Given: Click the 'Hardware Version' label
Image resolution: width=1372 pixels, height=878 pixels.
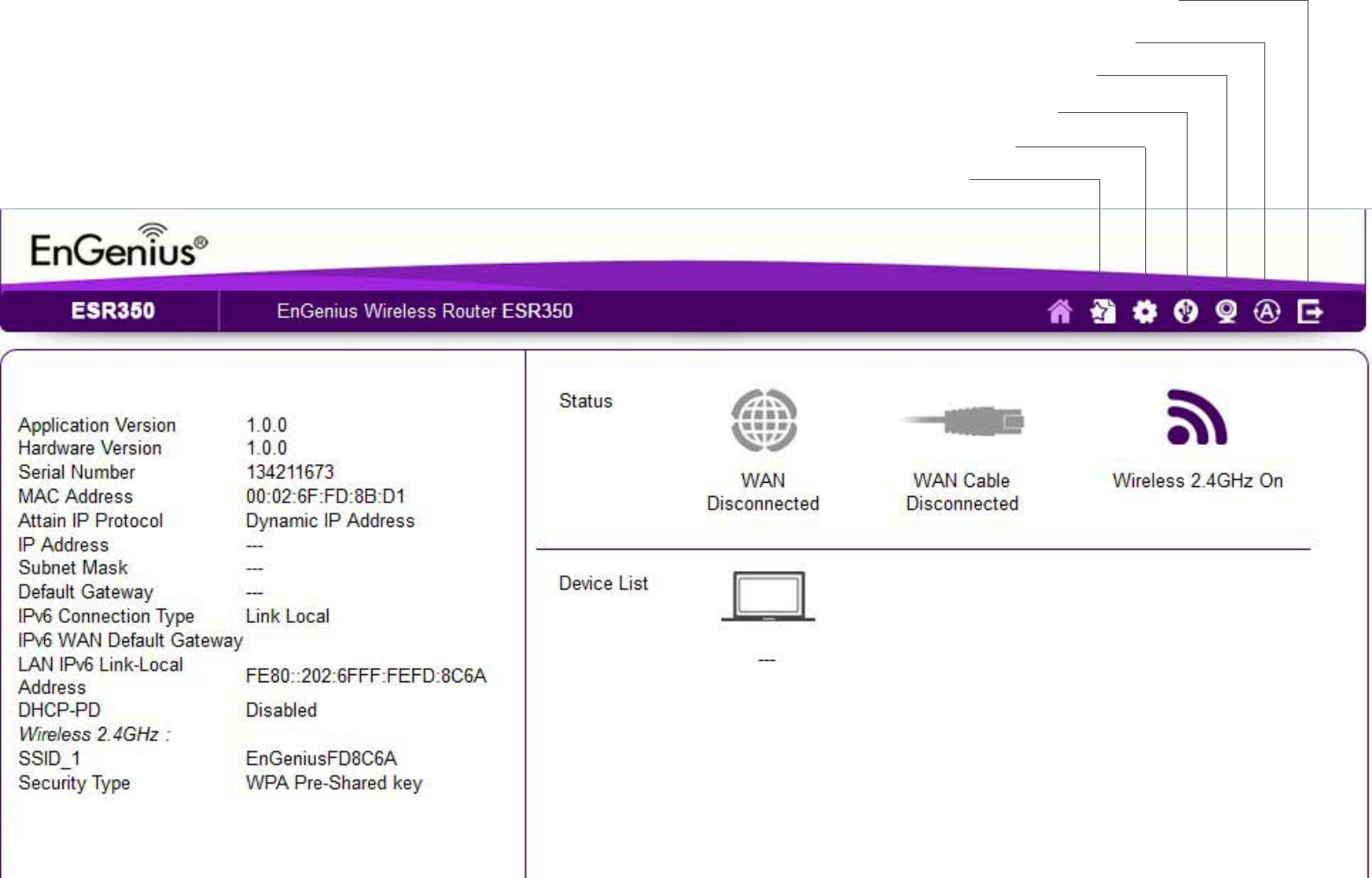Looking at the screenshot, I should (90, 448).
